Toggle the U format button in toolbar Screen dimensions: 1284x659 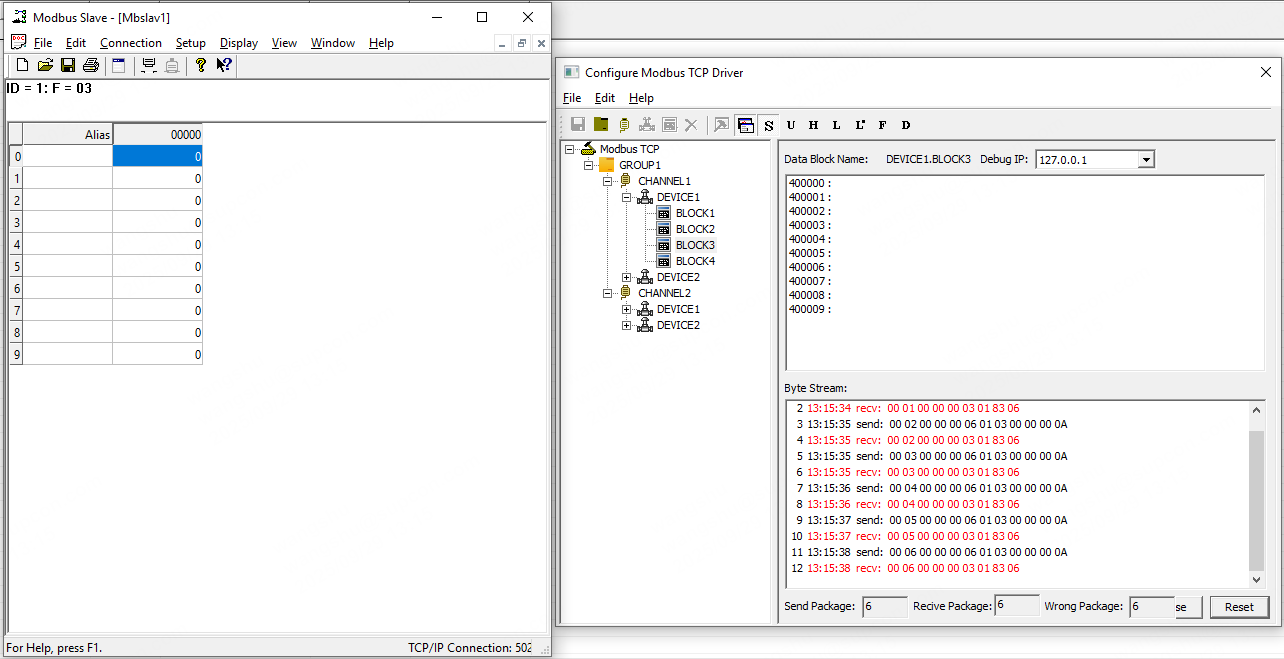tap(791, 125)
